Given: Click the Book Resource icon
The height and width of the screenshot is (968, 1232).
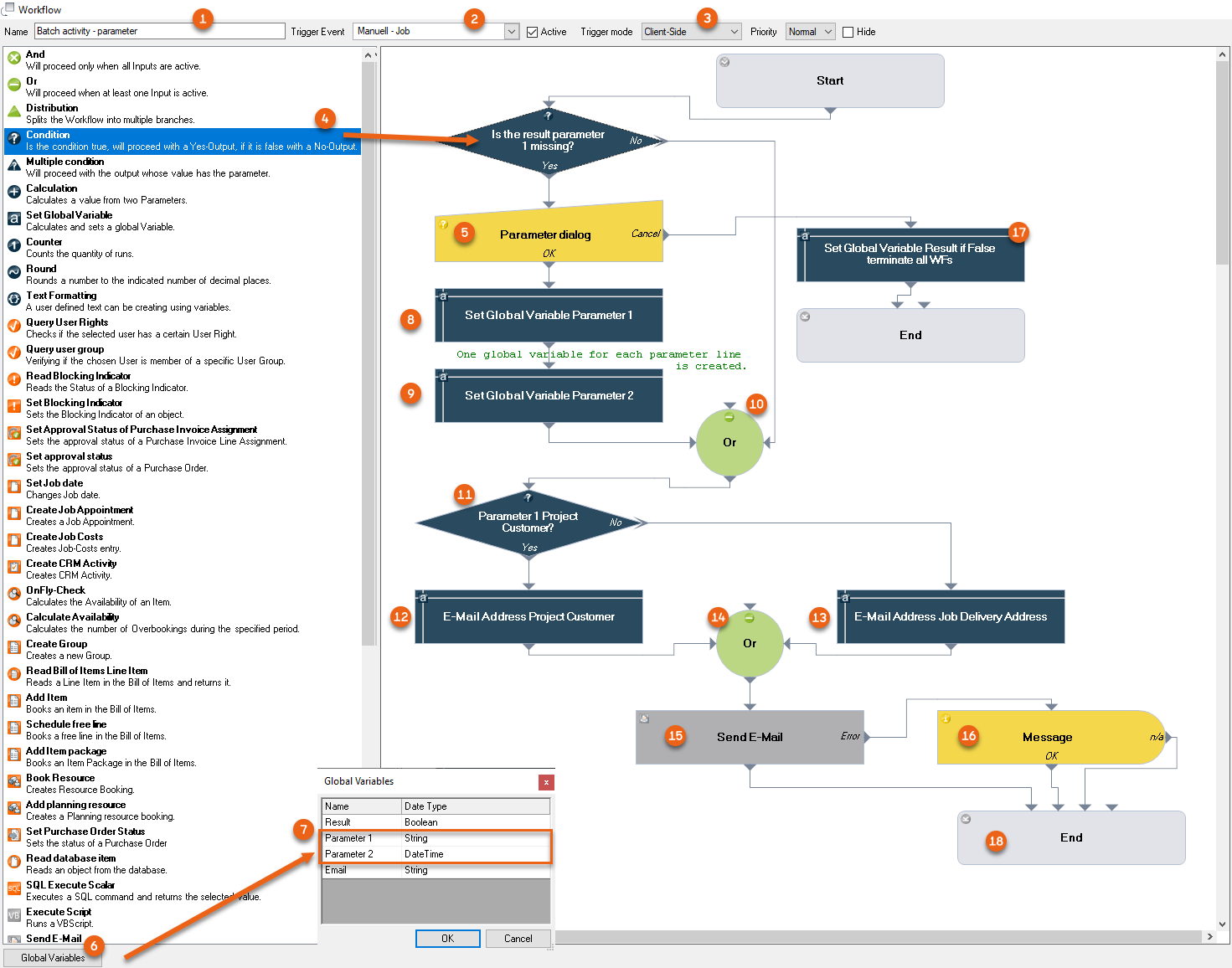Looking at the screenshot, I should [x=14, y=781].
